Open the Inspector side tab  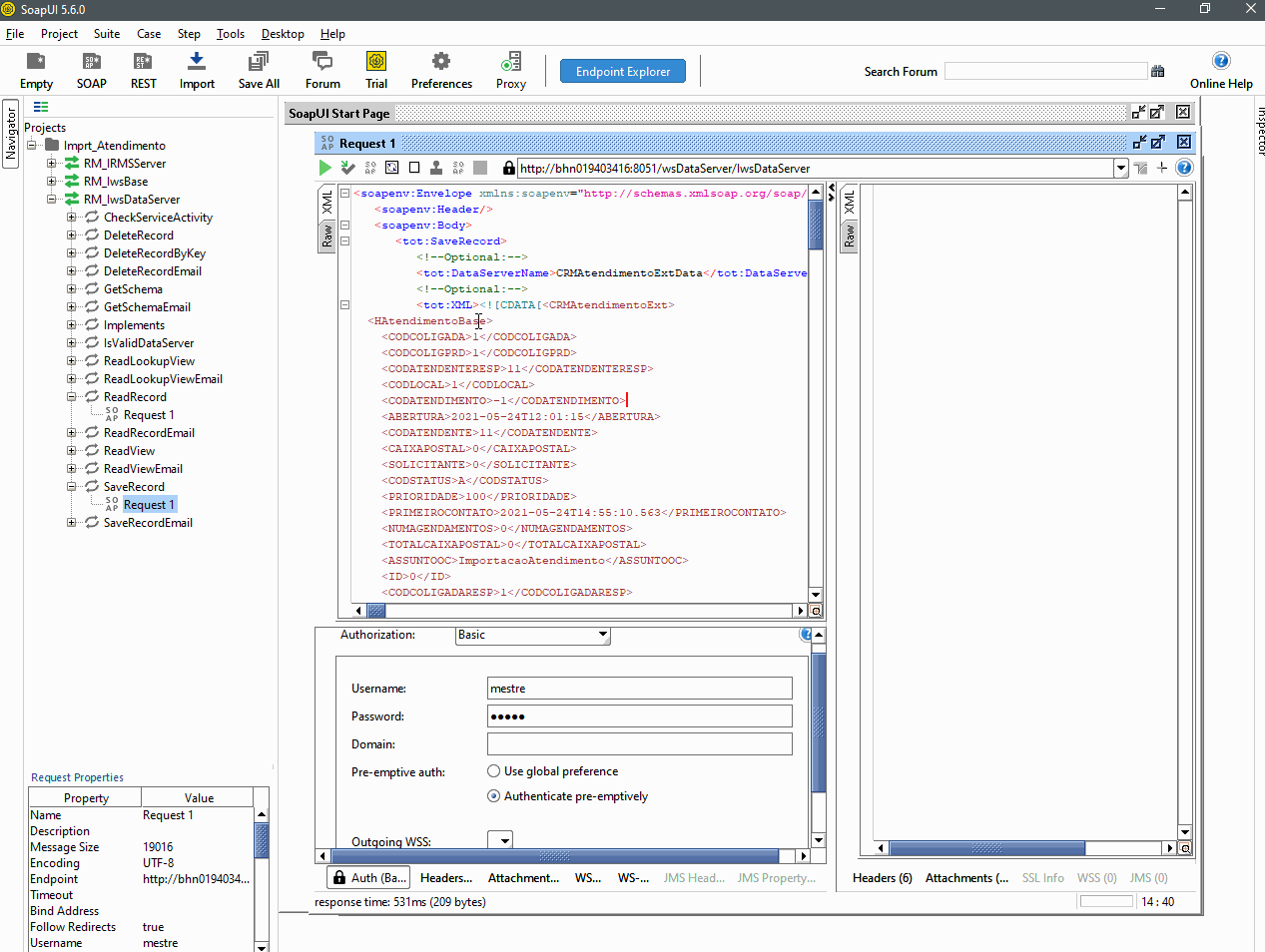(x=1260, y=130)
